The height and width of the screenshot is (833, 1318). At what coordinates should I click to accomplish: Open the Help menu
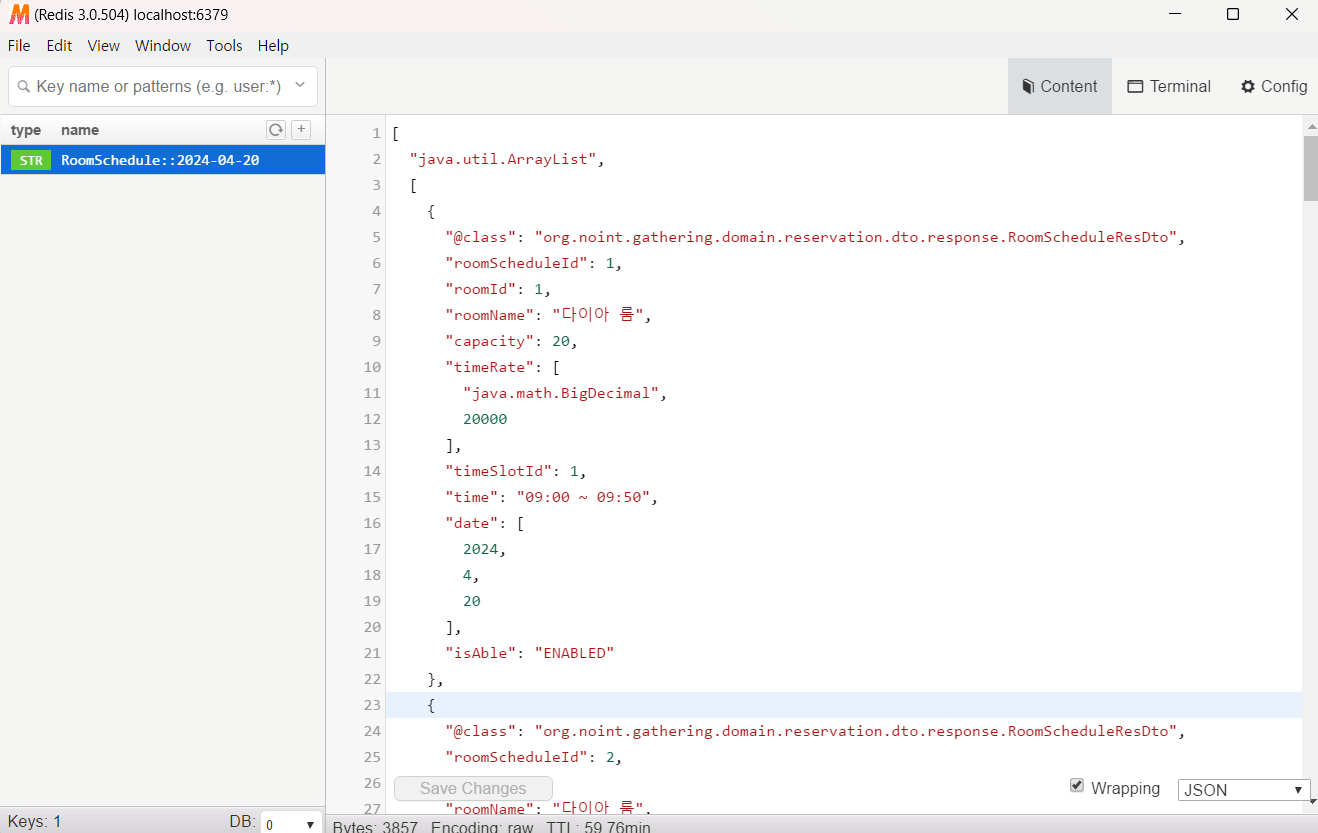pos(273,46)
